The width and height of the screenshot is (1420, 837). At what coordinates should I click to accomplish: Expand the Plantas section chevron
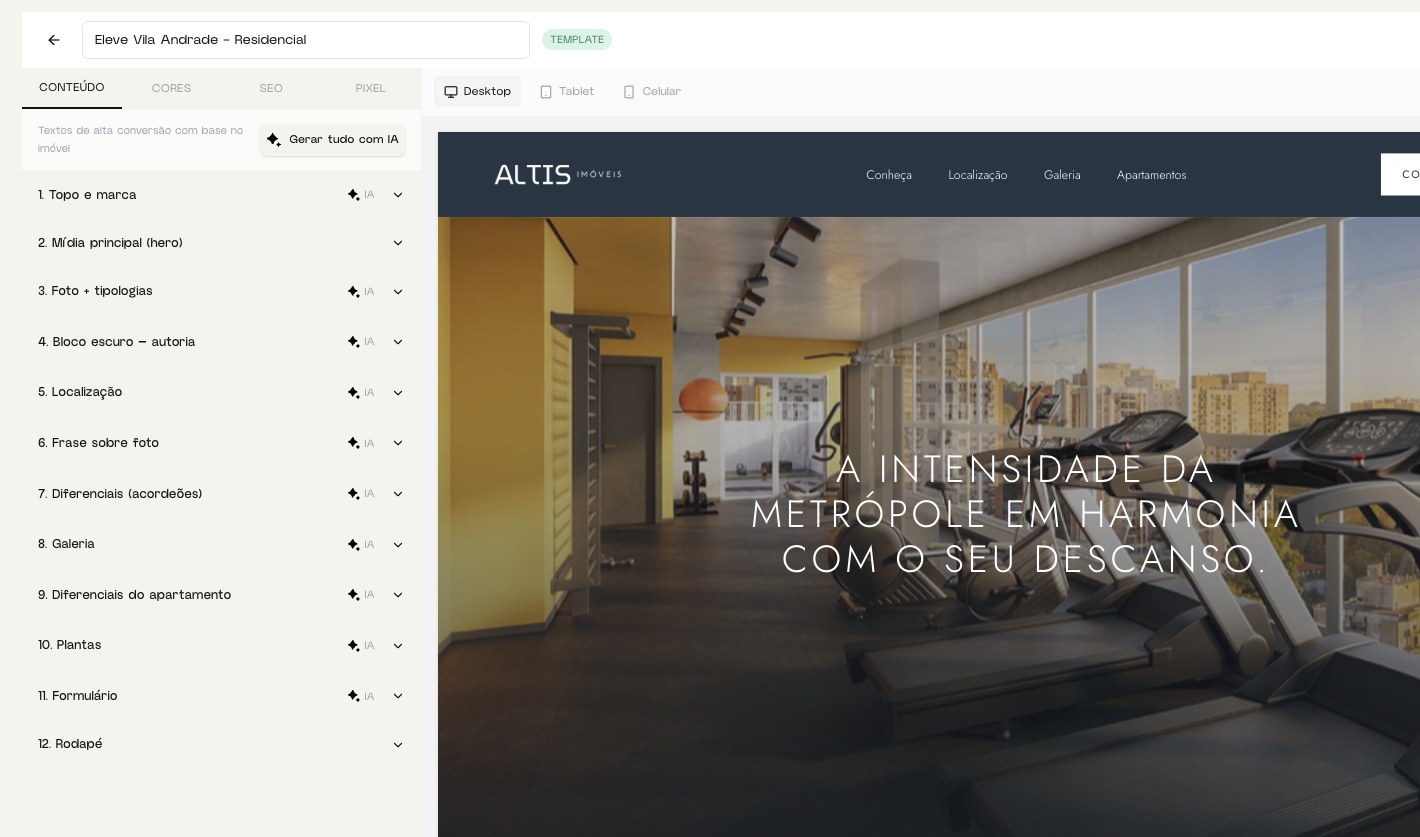(398, 646)
